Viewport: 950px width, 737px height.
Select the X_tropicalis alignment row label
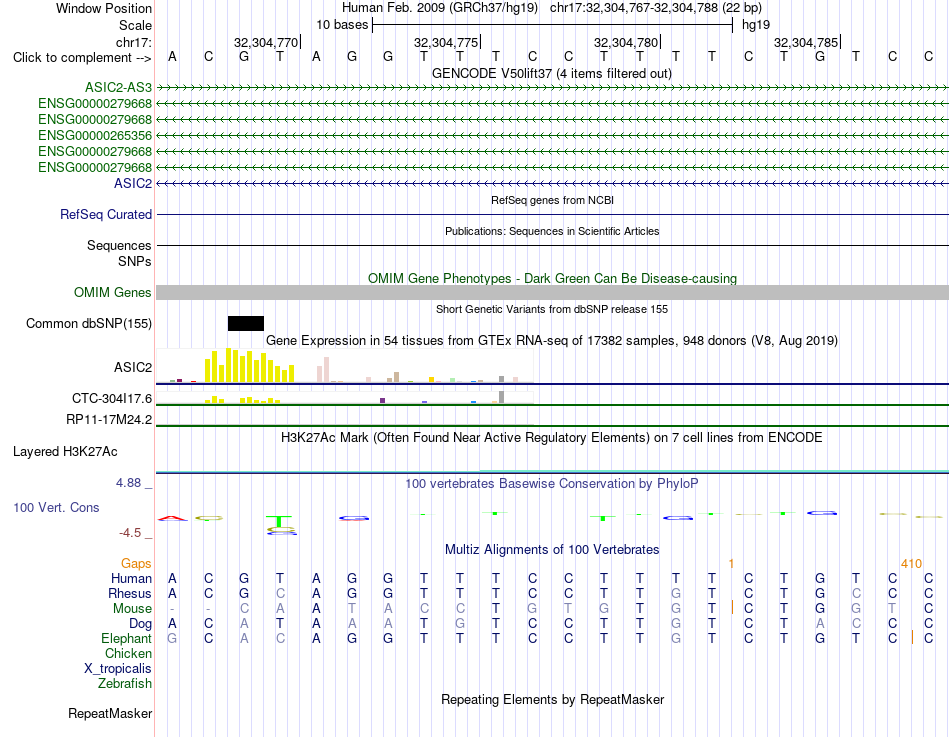118,669
